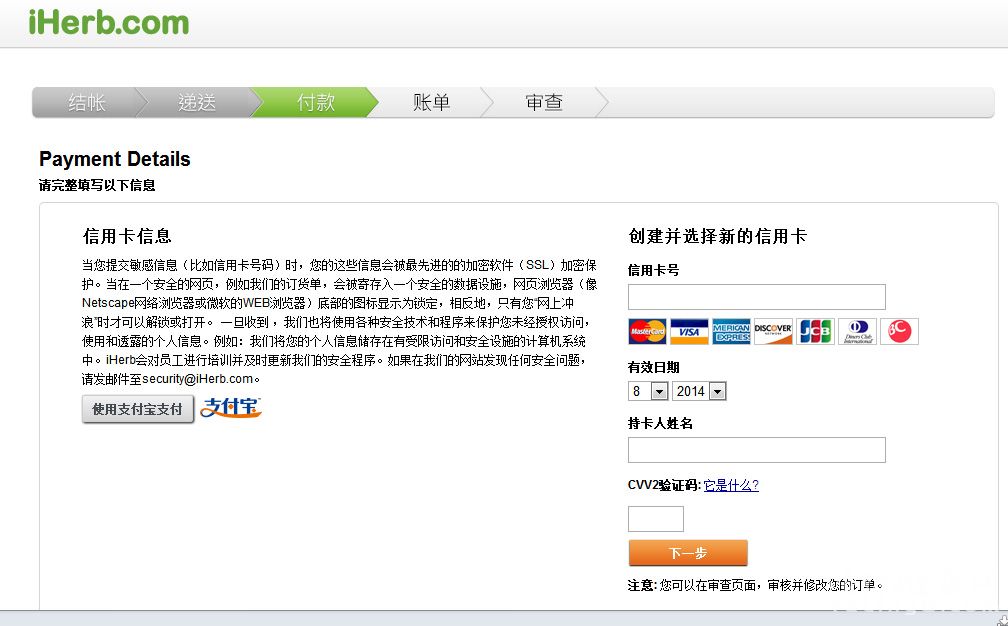
Task: Click the 创建并选择新的信用卡 heading
Action: pyautogui.click(x=717, y=236)
